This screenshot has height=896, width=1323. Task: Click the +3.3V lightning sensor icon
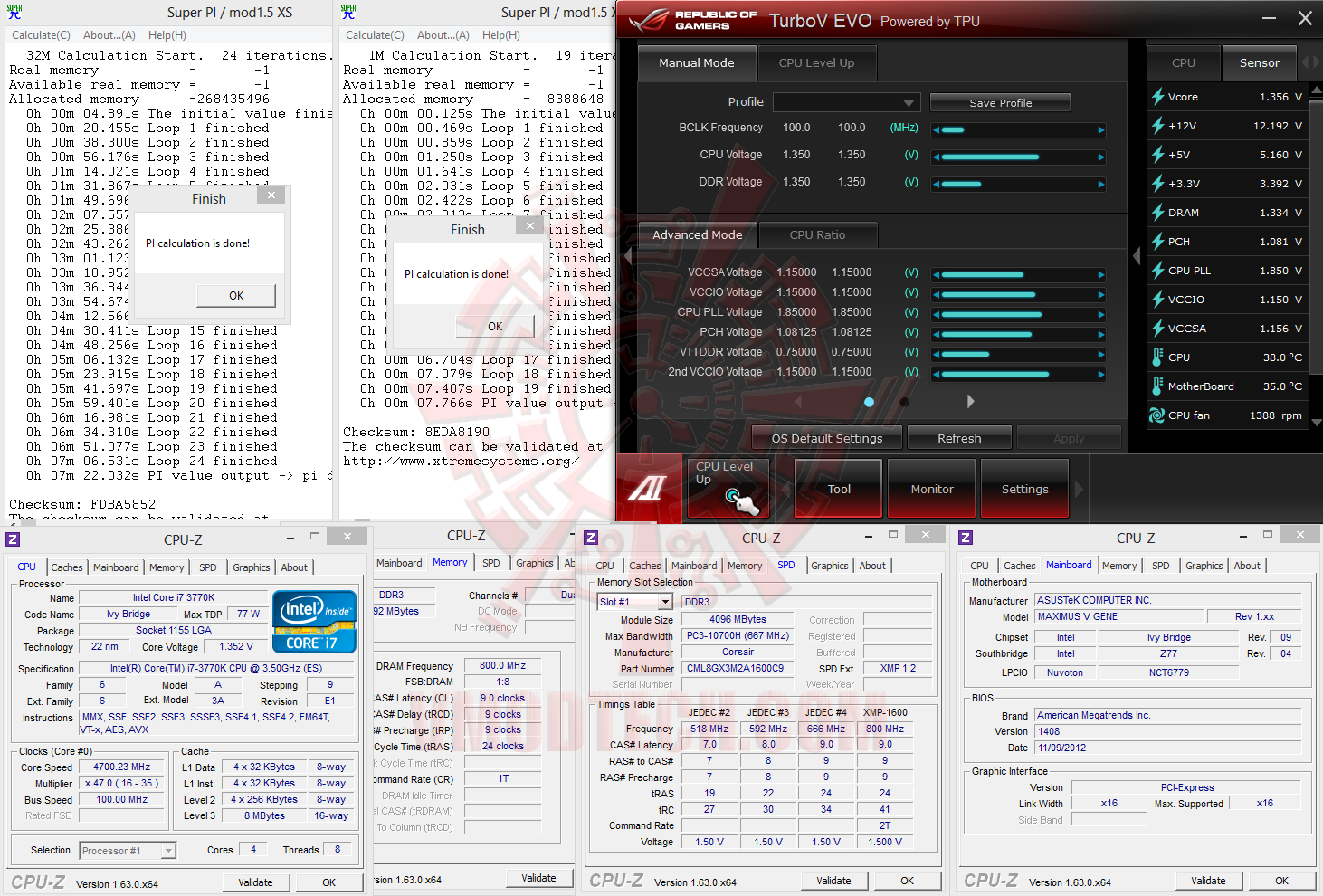click(x=1157, y=184)
